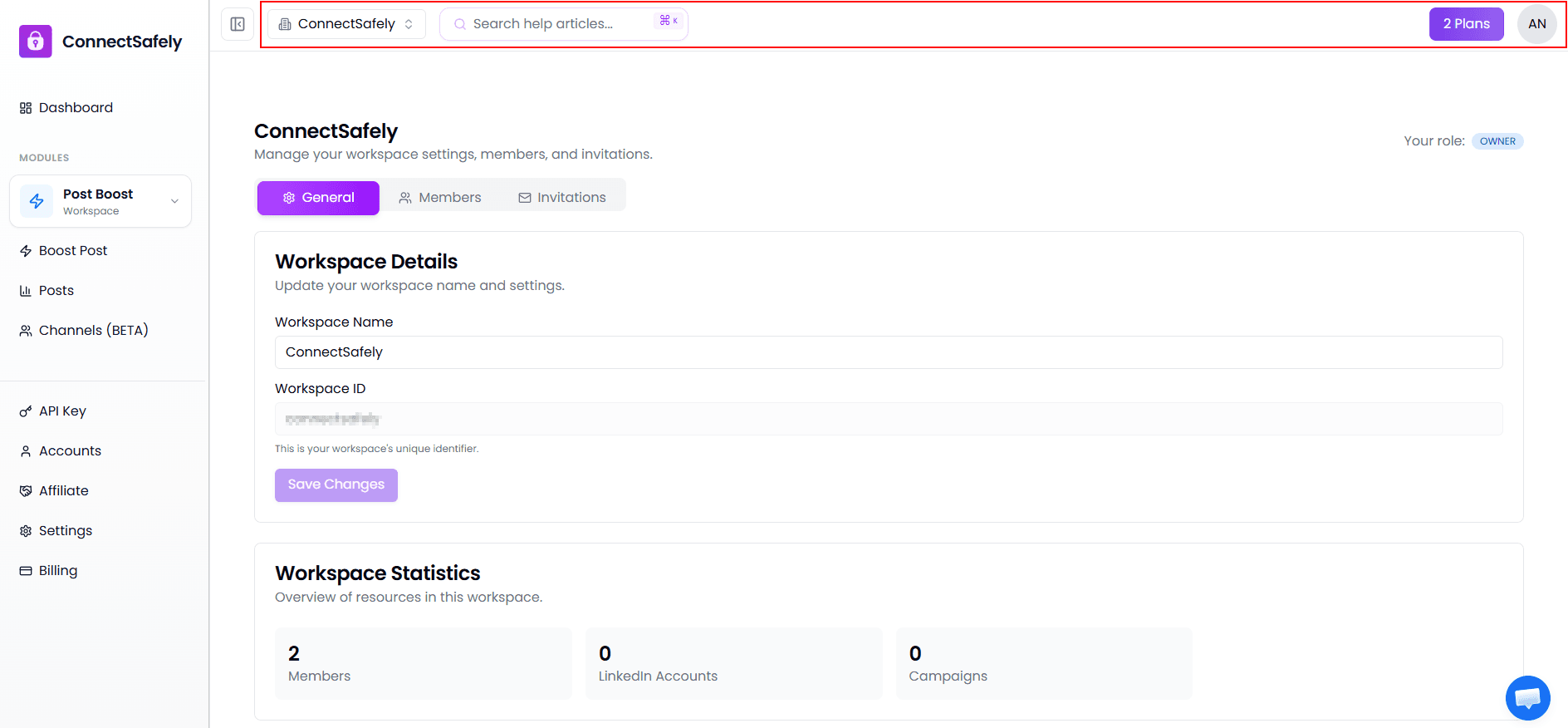This screenshot has height=728, width=1568.
Task: Click the Save Changes button
Action: [336, 485]
